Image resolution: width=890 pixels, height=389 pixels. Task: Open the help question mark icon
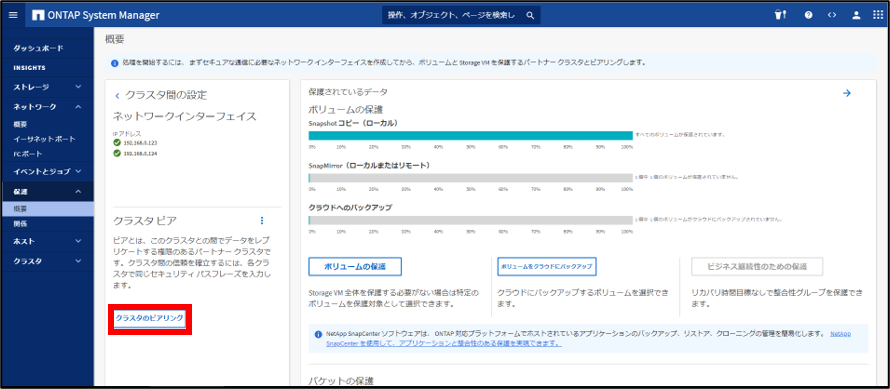coord(807,15)
